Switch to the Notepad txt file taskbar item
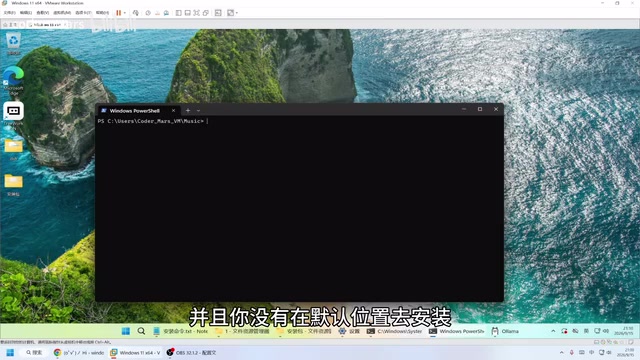This screenshot has height=360, width=640. click(181, 331)
